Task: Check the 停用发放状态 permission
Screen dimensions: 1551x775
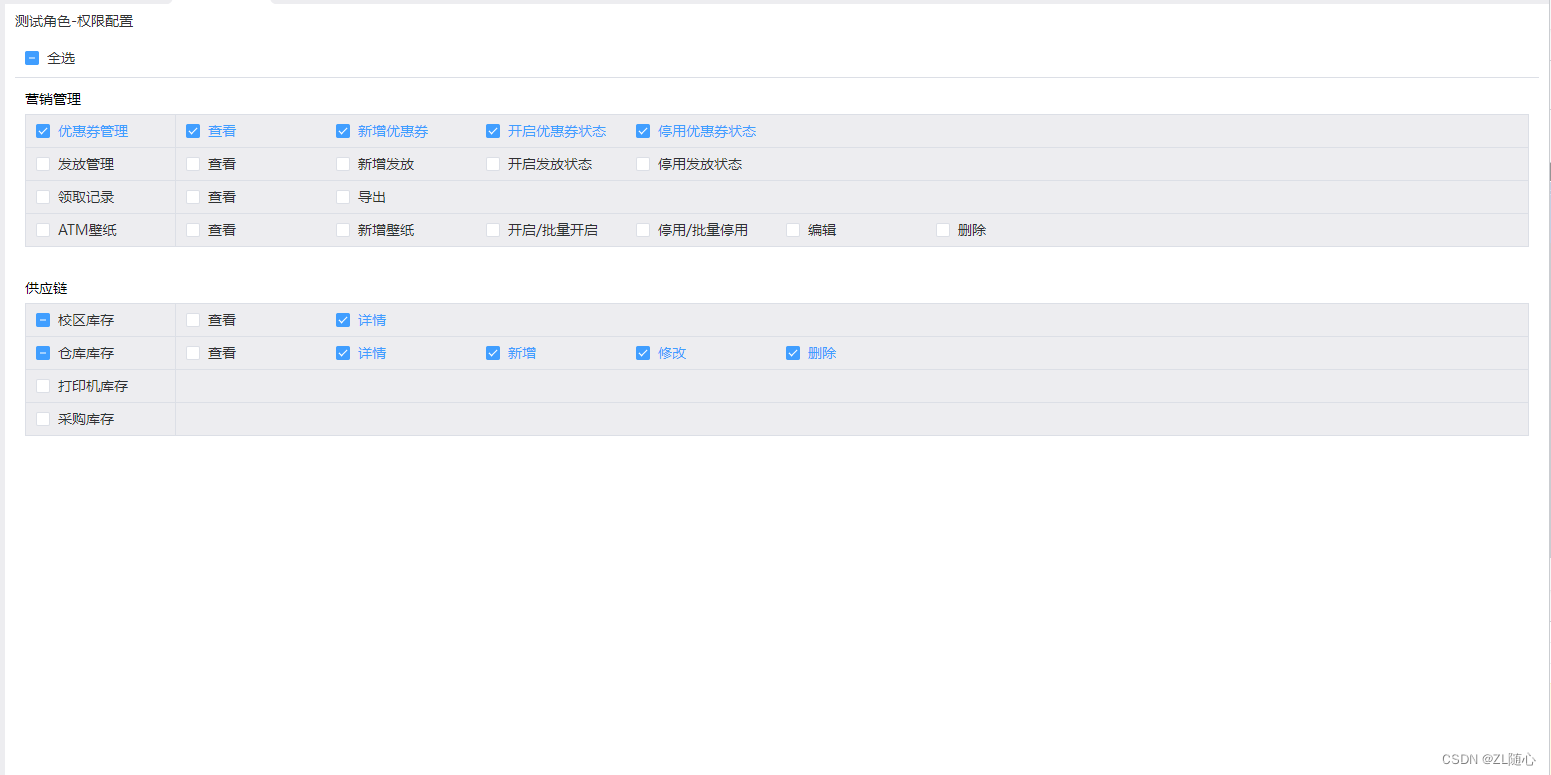Action: point(642,163)
